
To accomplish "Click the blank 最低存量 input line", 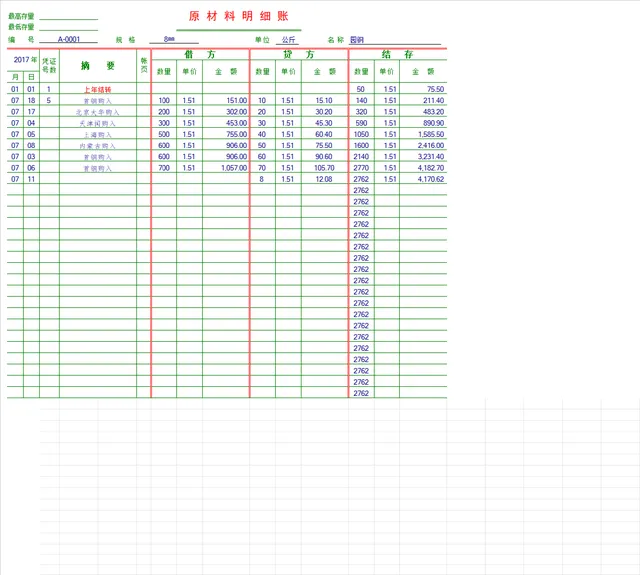I will point(69,27).
